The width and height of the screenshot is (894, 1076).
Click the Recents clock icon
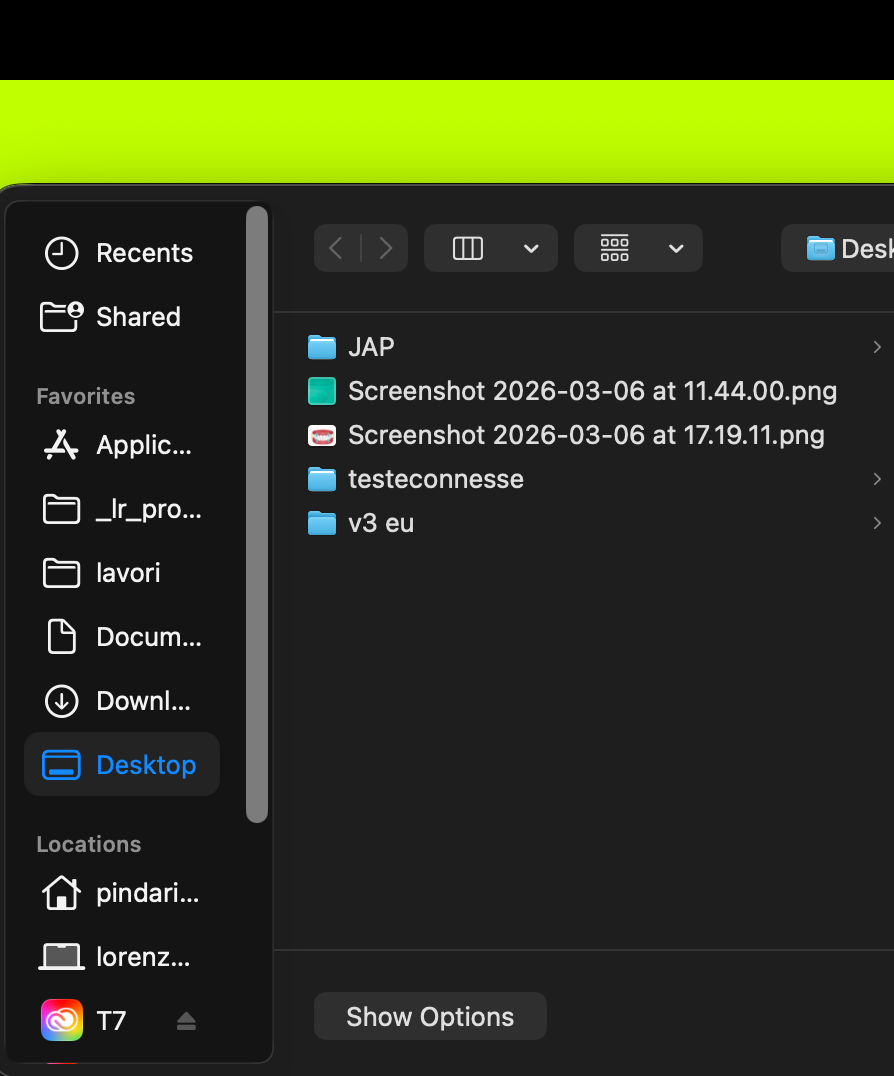pos(61,253)
